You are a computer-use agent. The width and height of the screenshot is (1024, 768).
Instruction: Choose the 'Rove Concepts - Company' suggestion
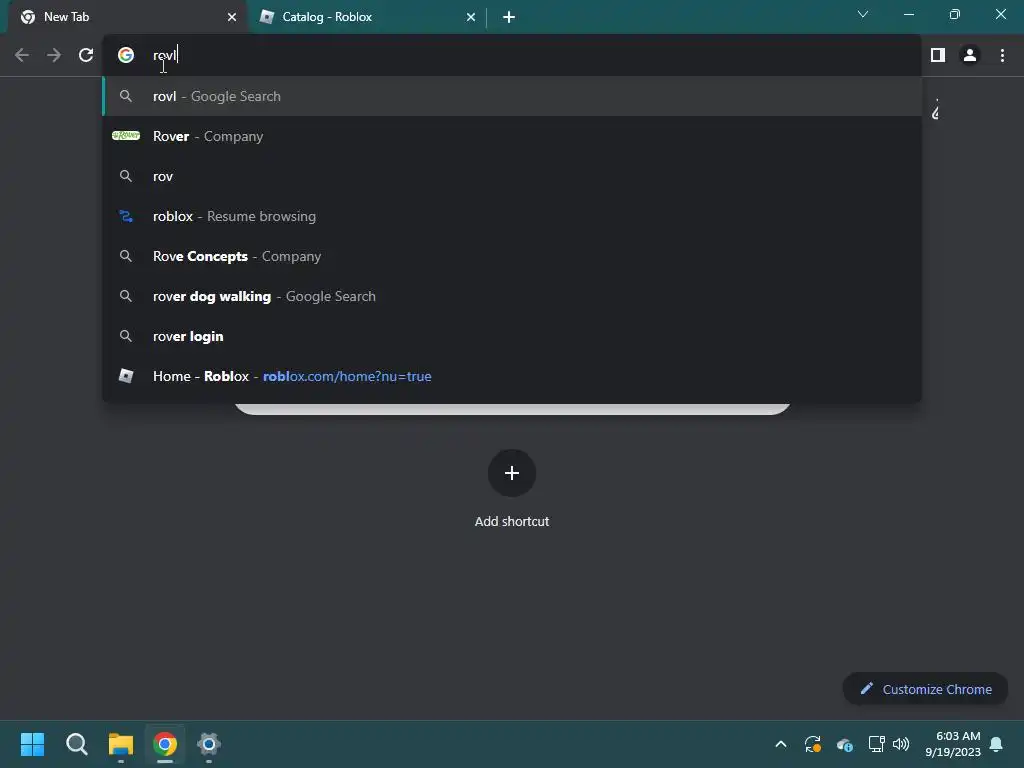(512, 256)
